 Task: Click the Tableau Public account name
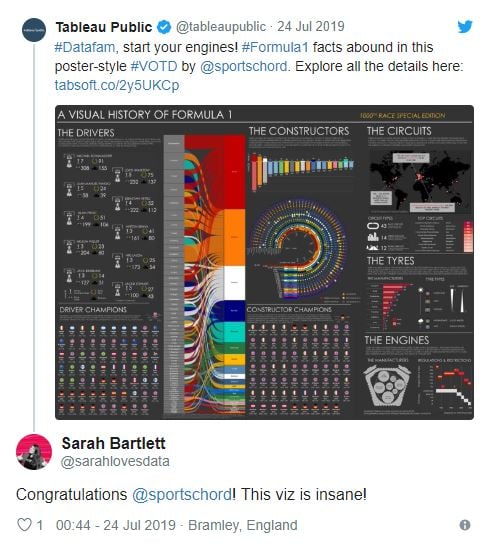pos(104,27)
